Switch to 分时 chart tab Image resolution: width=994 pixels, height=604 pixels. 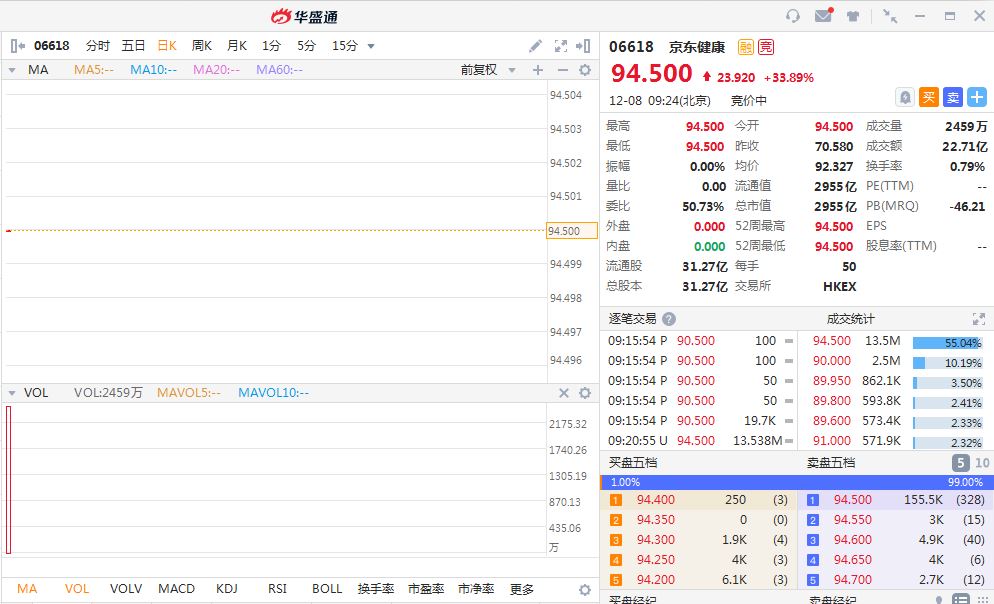98,46
